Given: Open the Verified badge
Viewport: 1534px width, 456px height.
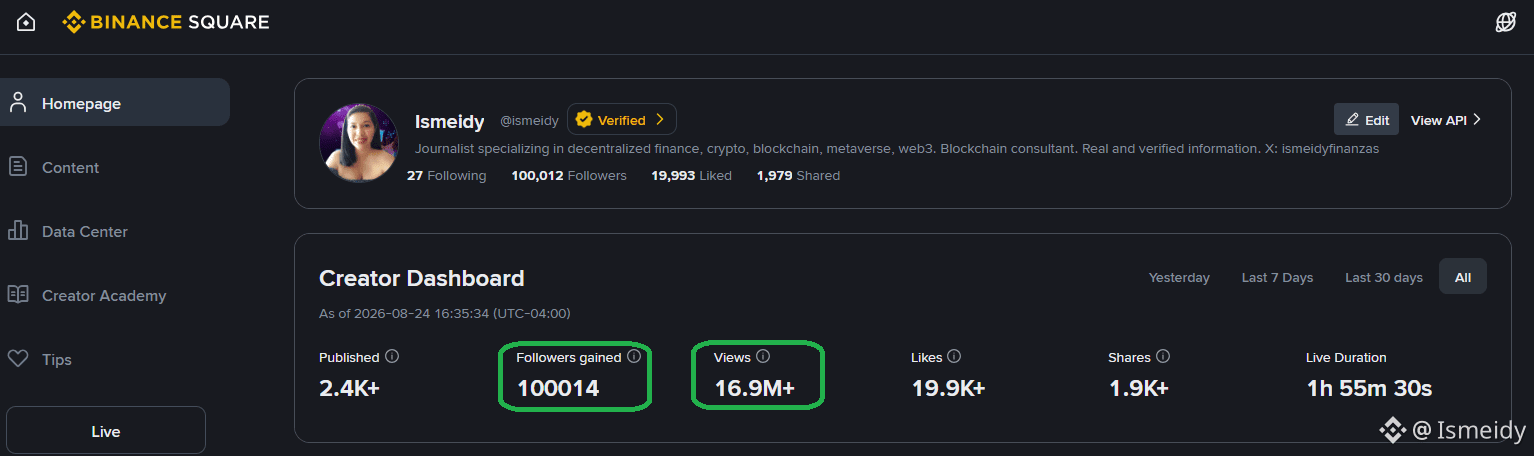Looking at the screenshot, I should point(622,120).
